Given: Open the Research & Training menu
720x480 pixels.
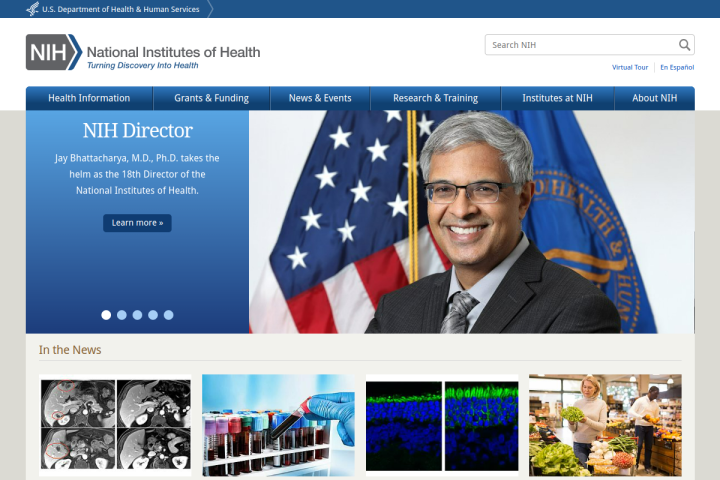Looking at the screenshot, I should [435, 98].
